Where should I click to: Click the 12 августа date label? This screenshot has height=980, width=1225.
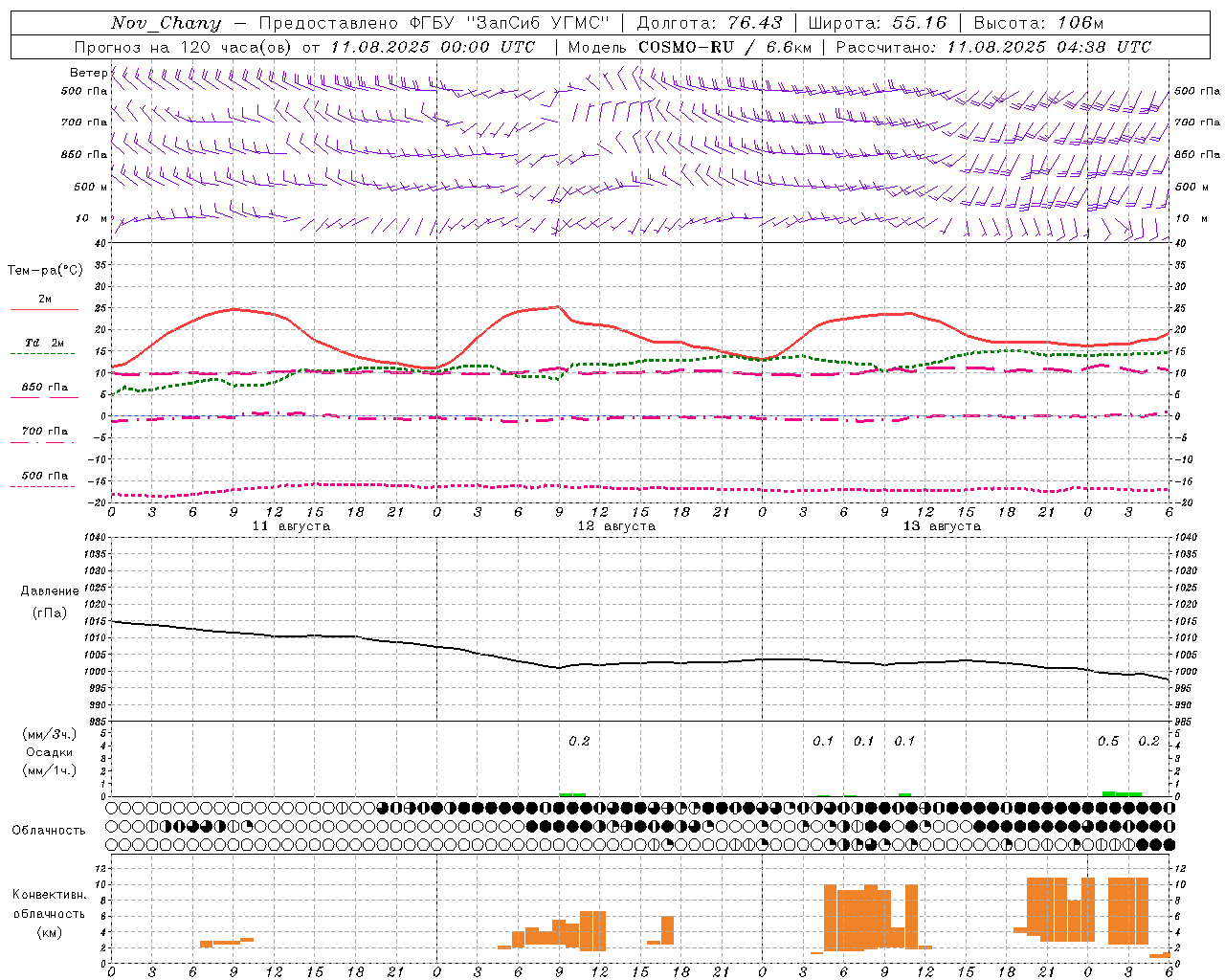pos(615,526)
